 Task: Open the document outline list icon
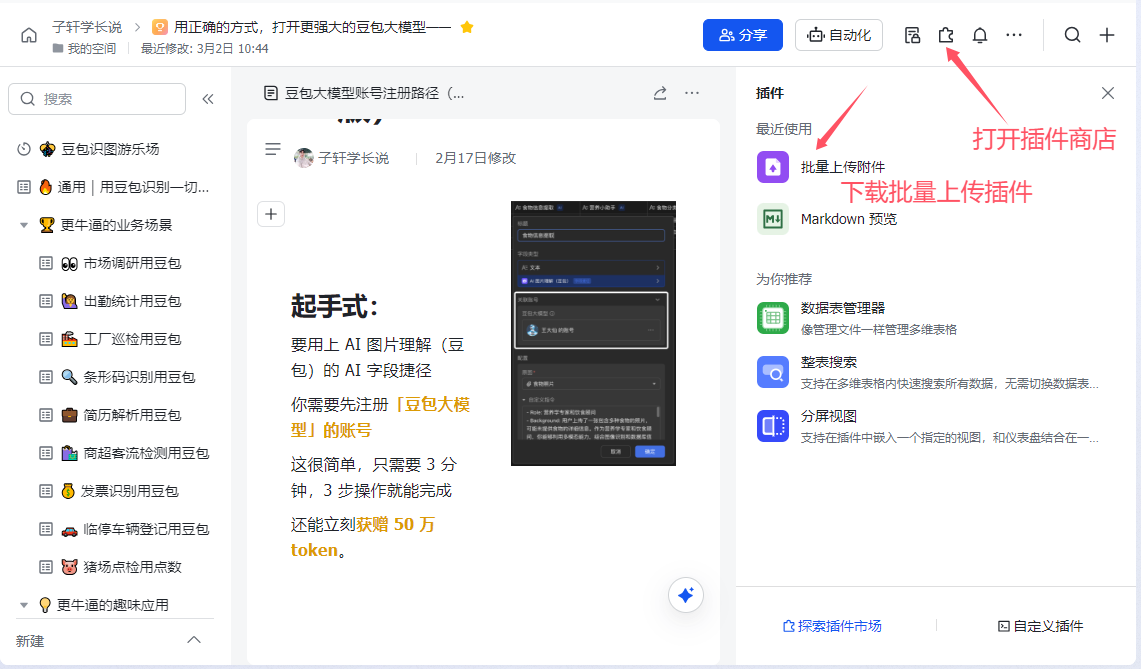(x=273, y=149)
